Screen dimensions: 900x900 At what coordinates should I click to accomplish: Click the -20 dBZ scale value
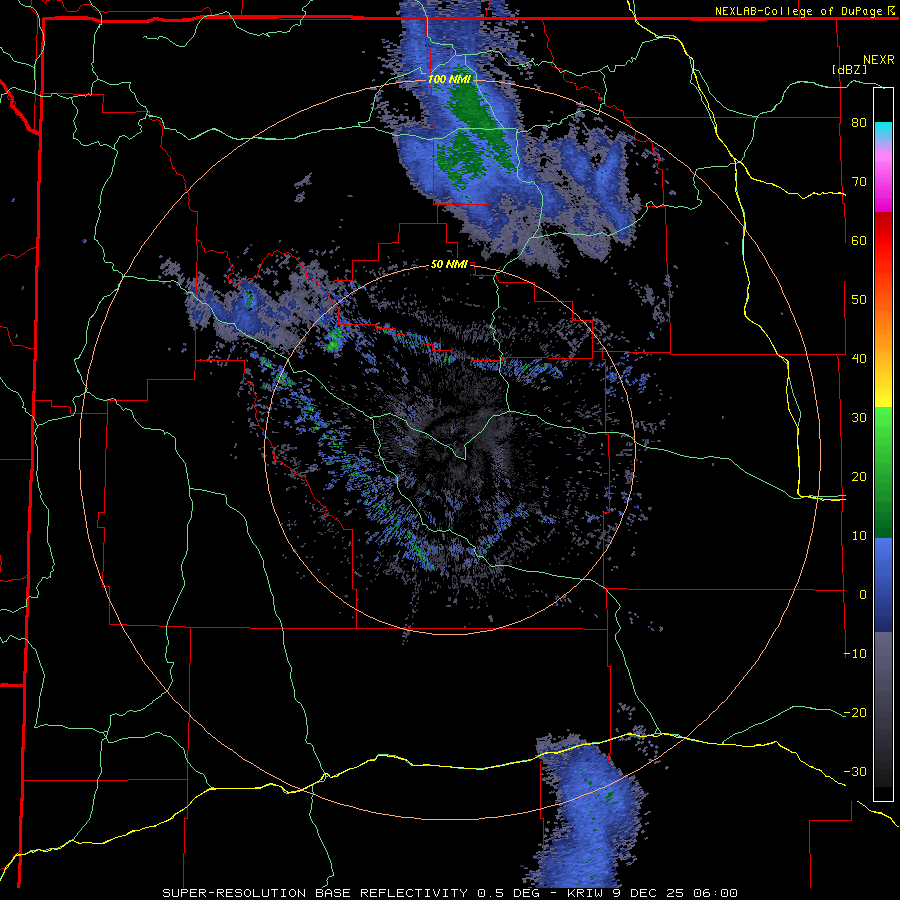point(855,712)
